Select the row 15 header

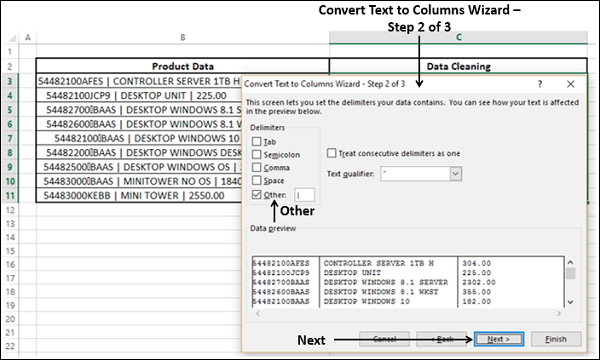pos(10,251)
